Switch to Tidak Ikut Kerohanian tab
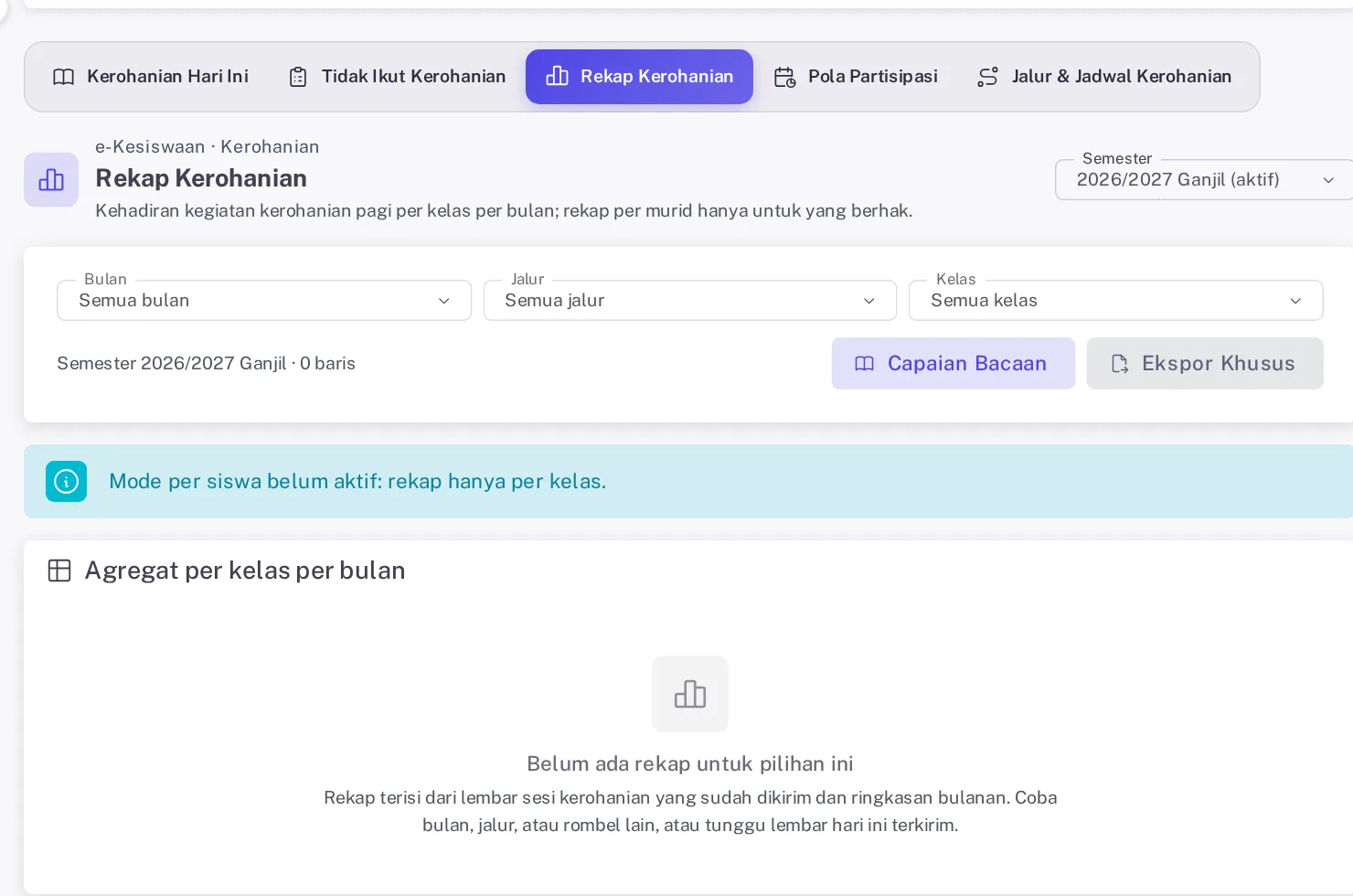The image size is (1353, 896). pos(398,77)
